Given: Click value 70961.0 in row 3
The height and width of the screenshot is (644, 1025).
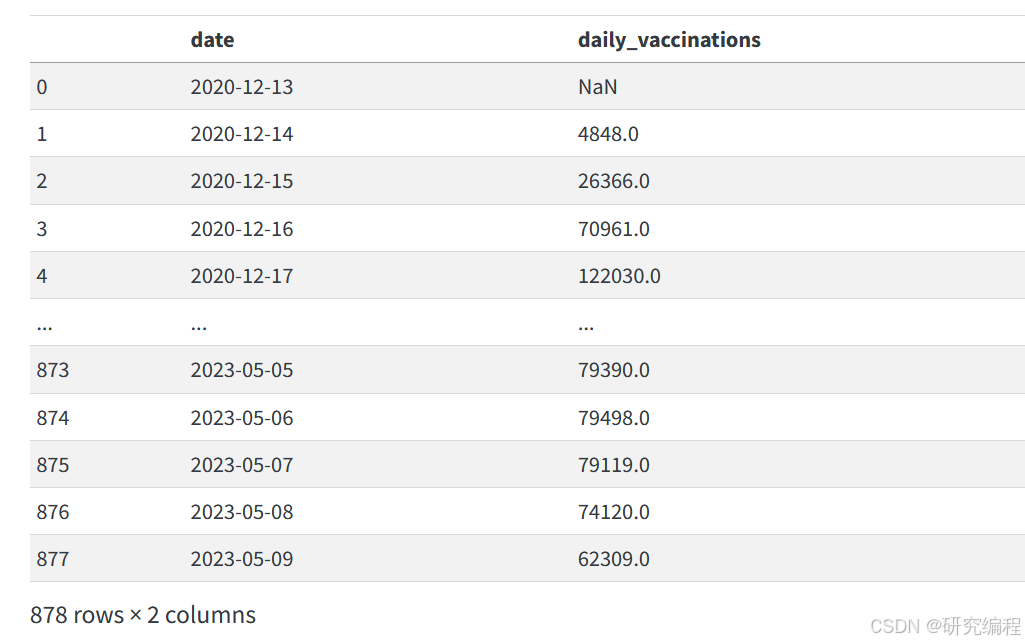Looking at the screenshot, I should point(614,229).
